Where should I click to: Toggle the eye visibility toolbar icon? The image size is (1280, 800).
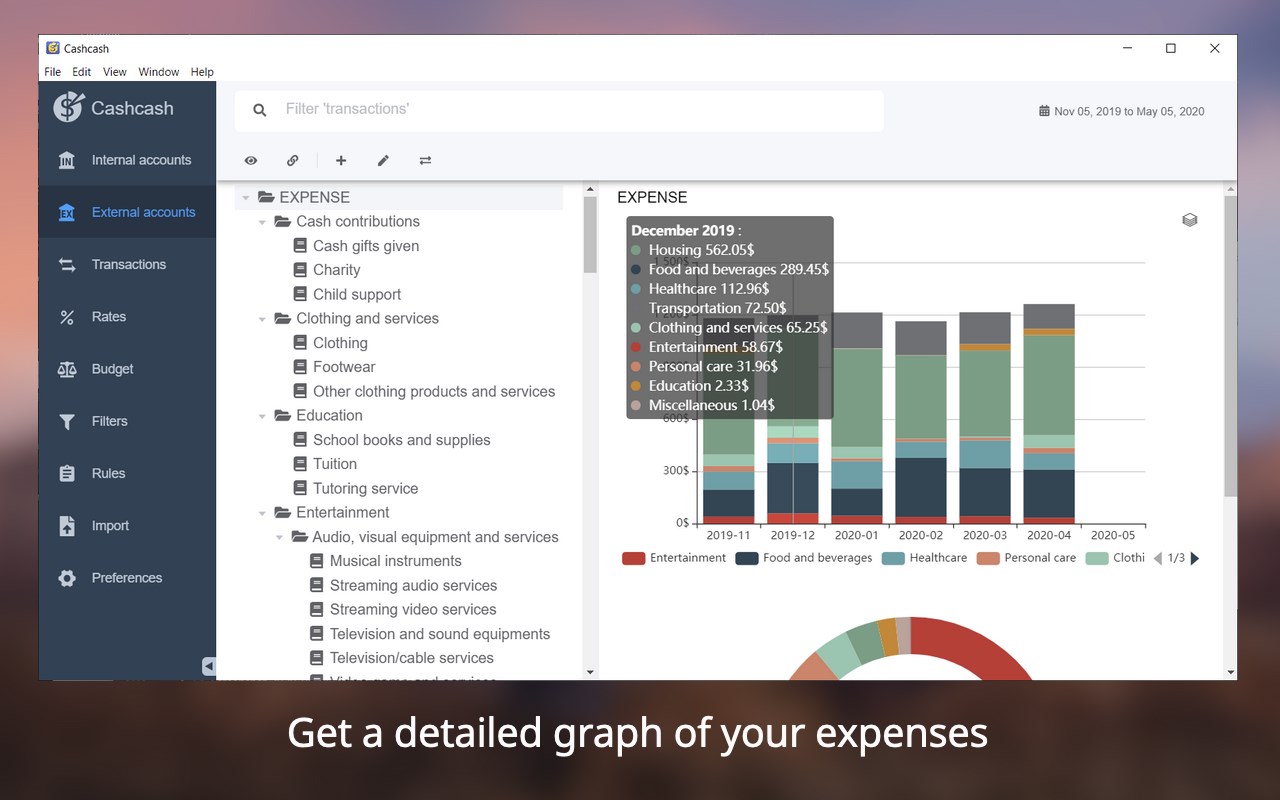coord(251,160)
